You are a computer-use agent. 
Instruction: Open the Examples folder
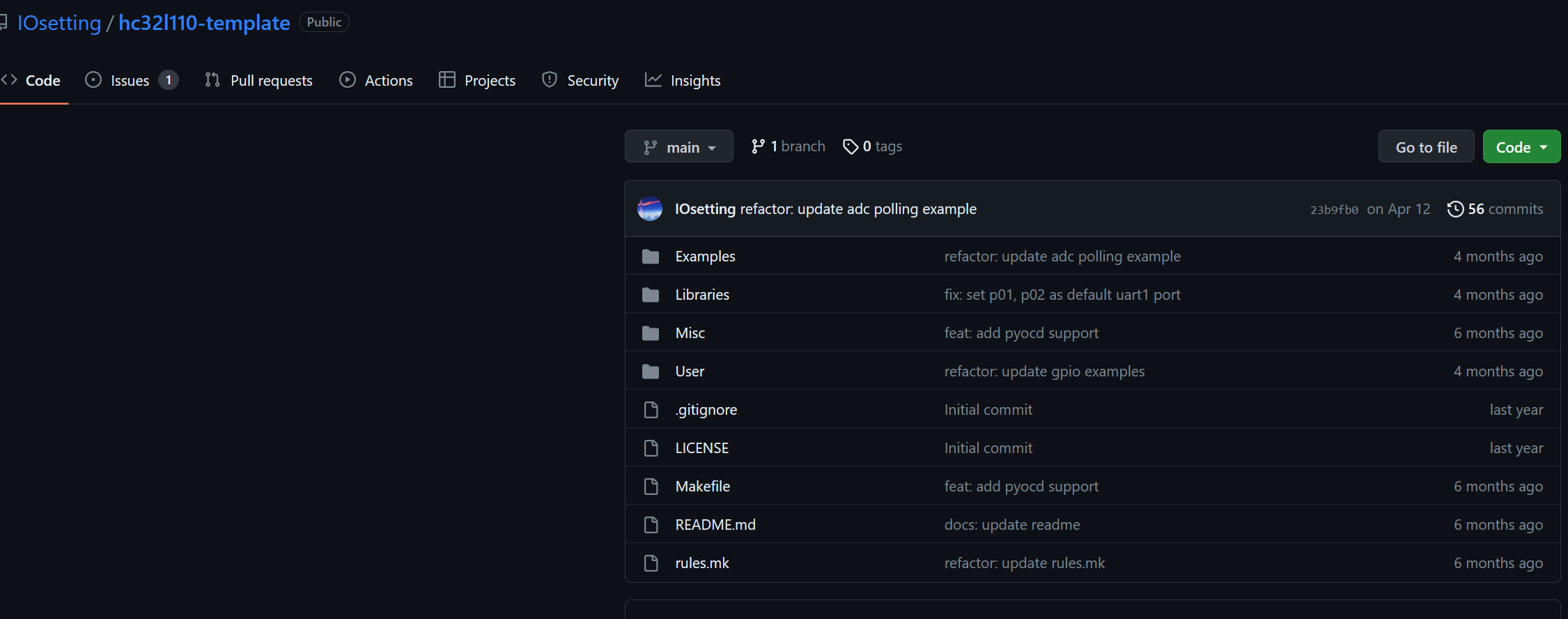[x=705, y=257]
